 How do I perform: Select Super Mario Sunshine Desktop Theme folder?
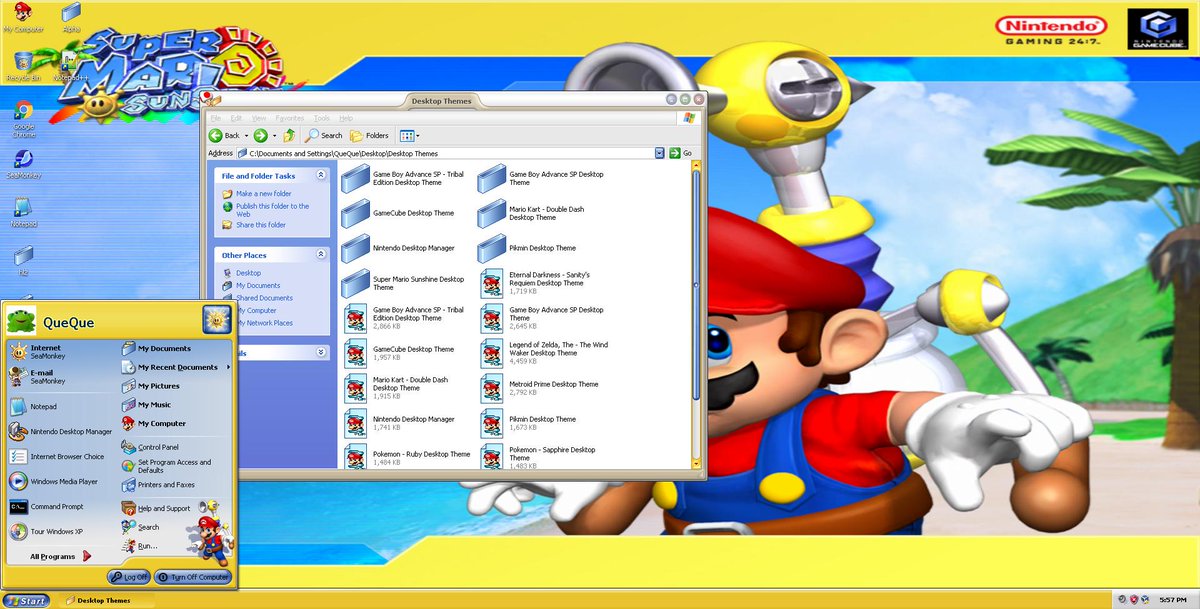click(403, 283)
